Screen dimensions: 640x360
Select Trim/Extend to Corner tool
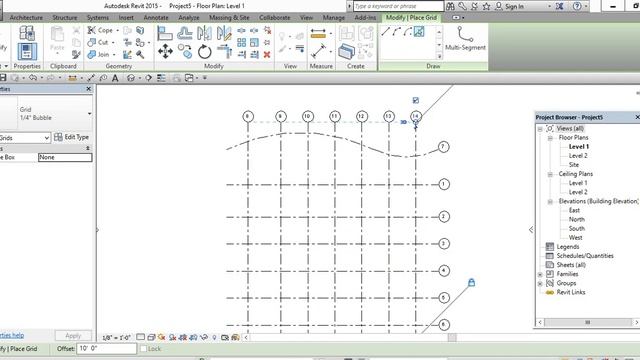coord(224,52)
